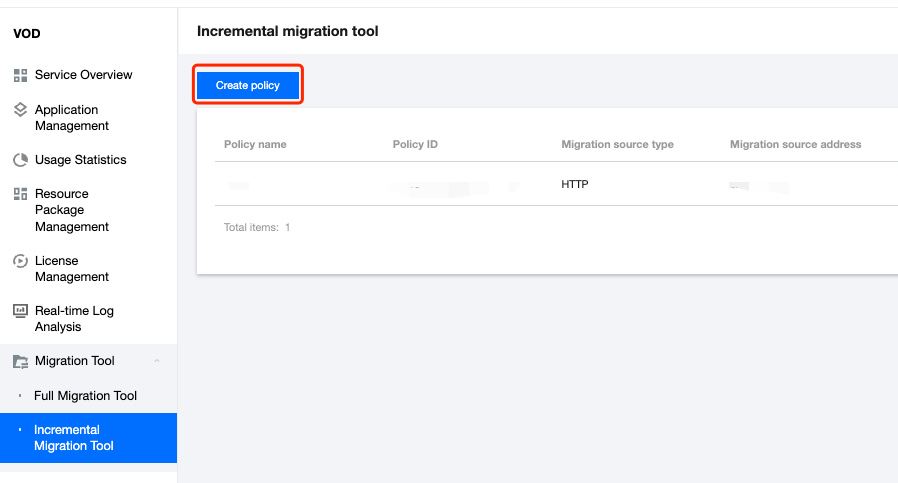Click the Migration source address header
This screenshot has width=898, height=483.
[795, 144]
